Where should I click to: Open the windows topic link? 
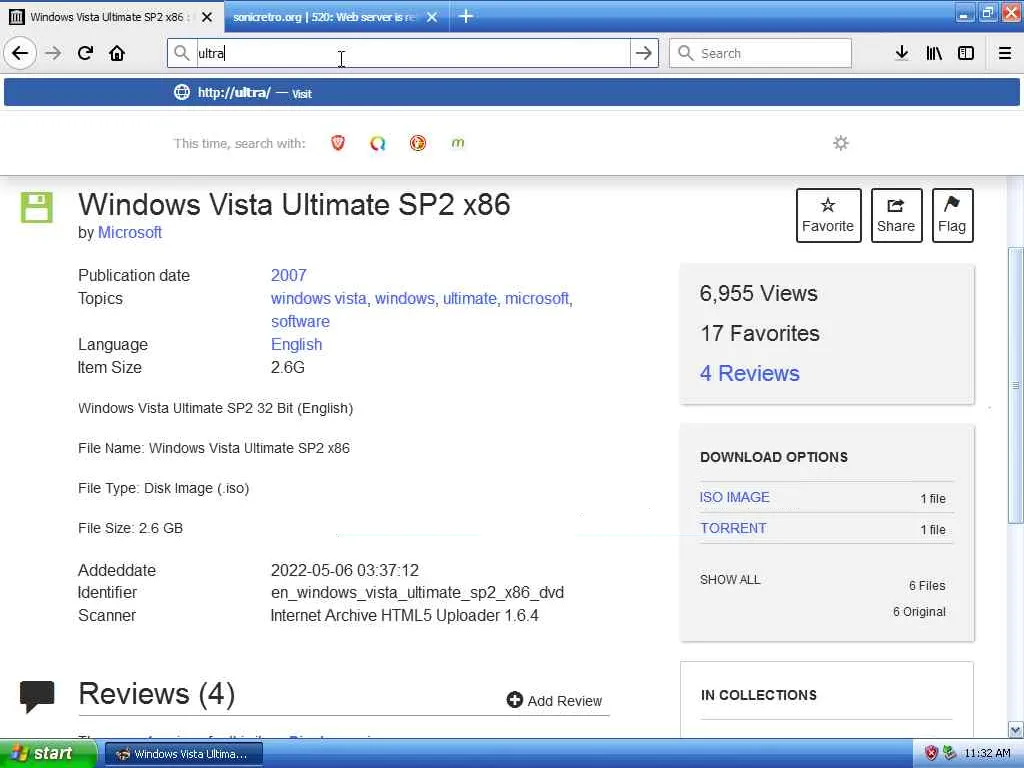coord(404,298)
